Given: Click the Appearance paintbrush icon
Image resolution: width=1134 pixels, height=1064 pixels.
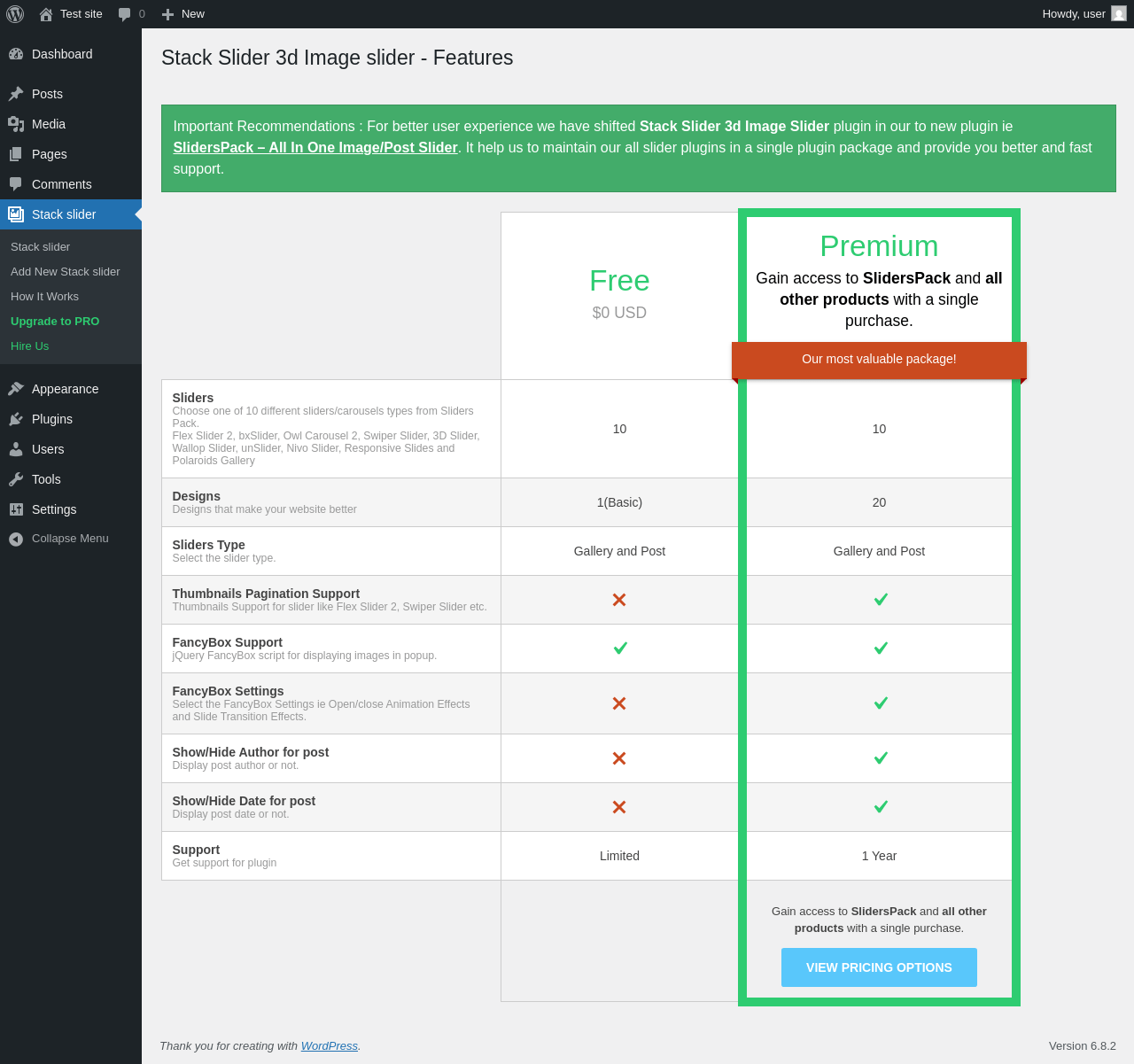Looking at the screenshot, I should point(16,389).
